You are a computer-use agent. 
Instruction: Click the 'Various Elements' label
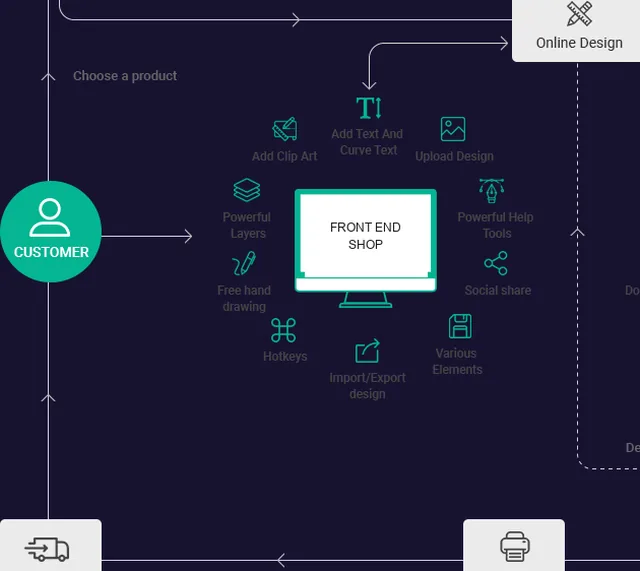457,361
